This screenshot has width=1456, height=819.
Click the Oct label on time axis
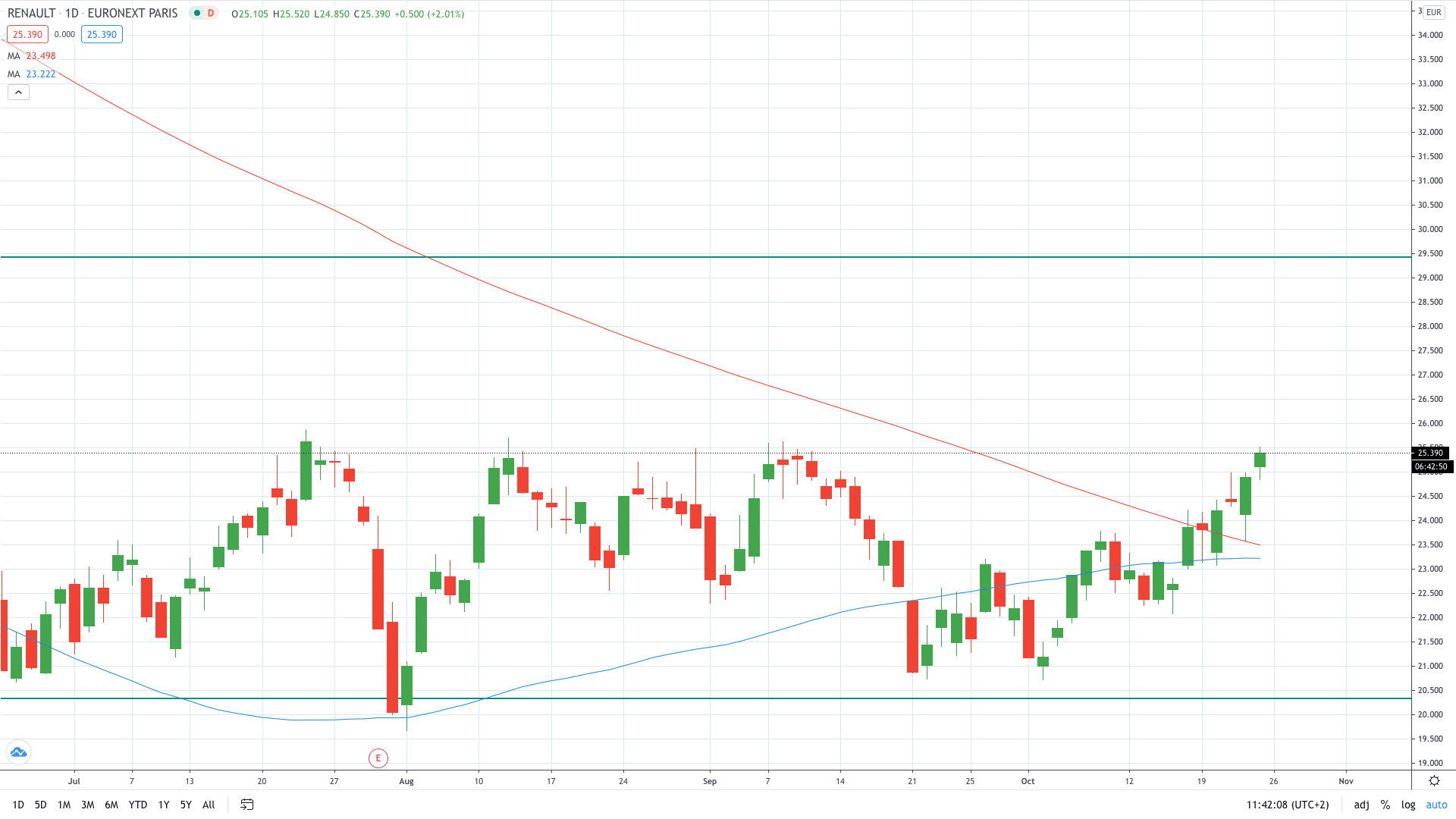tap(1028, 781)
